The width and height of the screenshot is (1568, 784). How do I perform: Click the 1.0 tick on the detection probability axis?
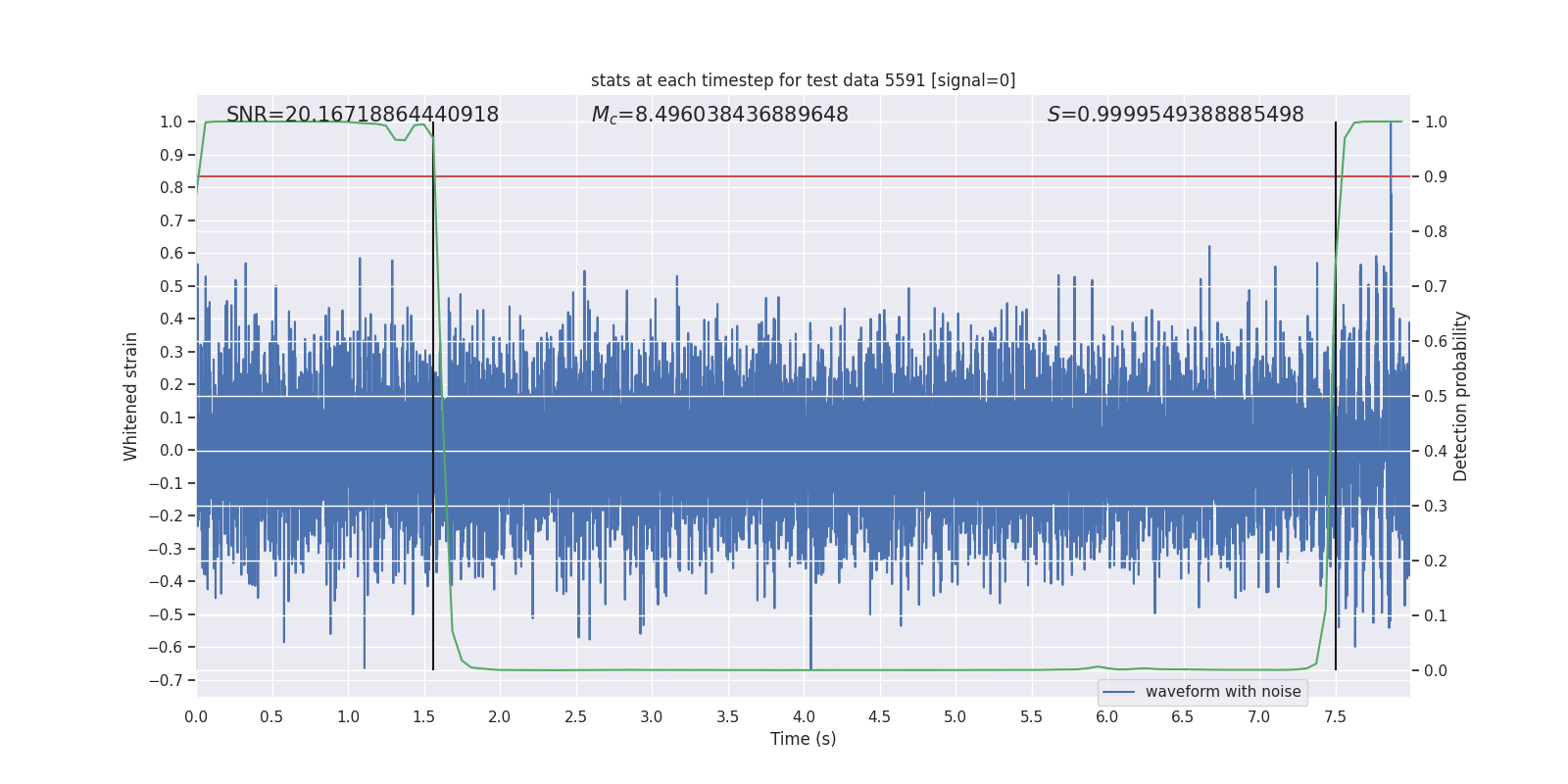coord(1436,122)
